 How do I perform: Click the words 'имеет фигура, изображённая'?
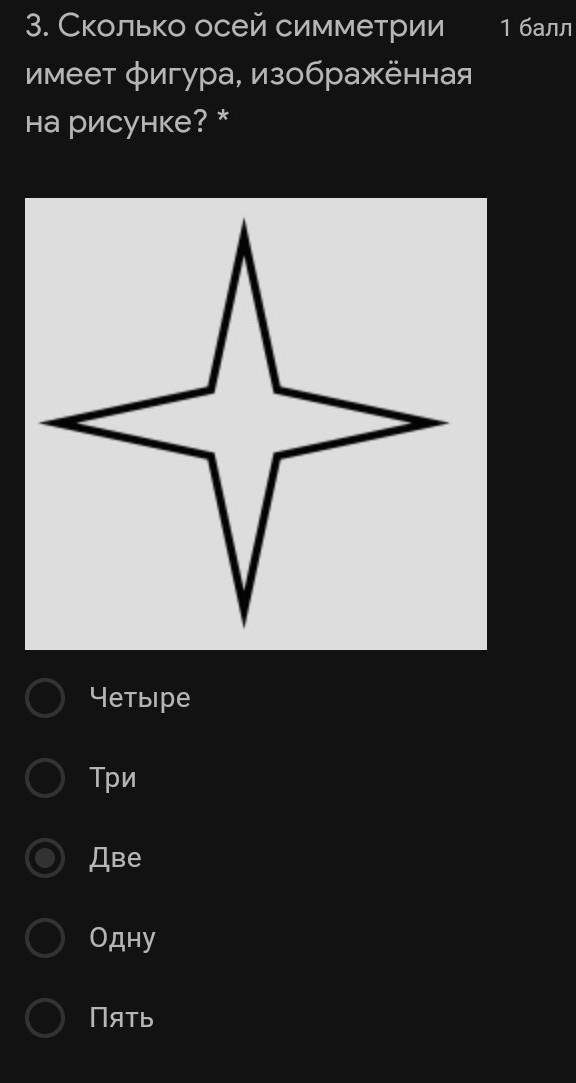(249, 75)
